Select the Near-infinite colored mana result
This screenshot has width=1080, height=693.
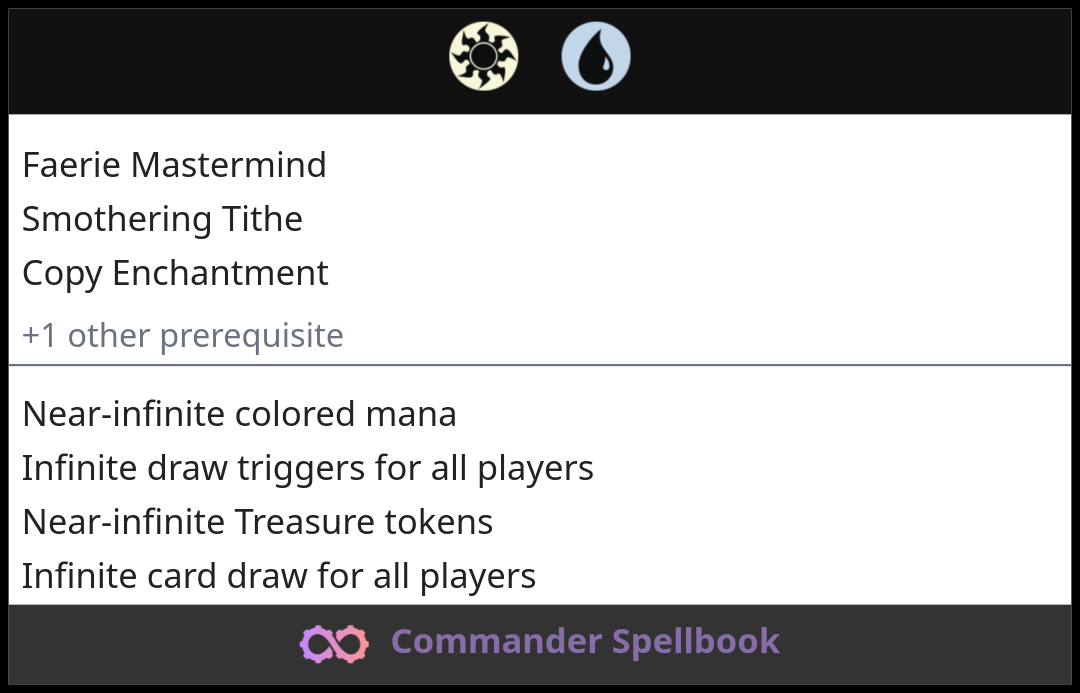click(x=240, y=414)
